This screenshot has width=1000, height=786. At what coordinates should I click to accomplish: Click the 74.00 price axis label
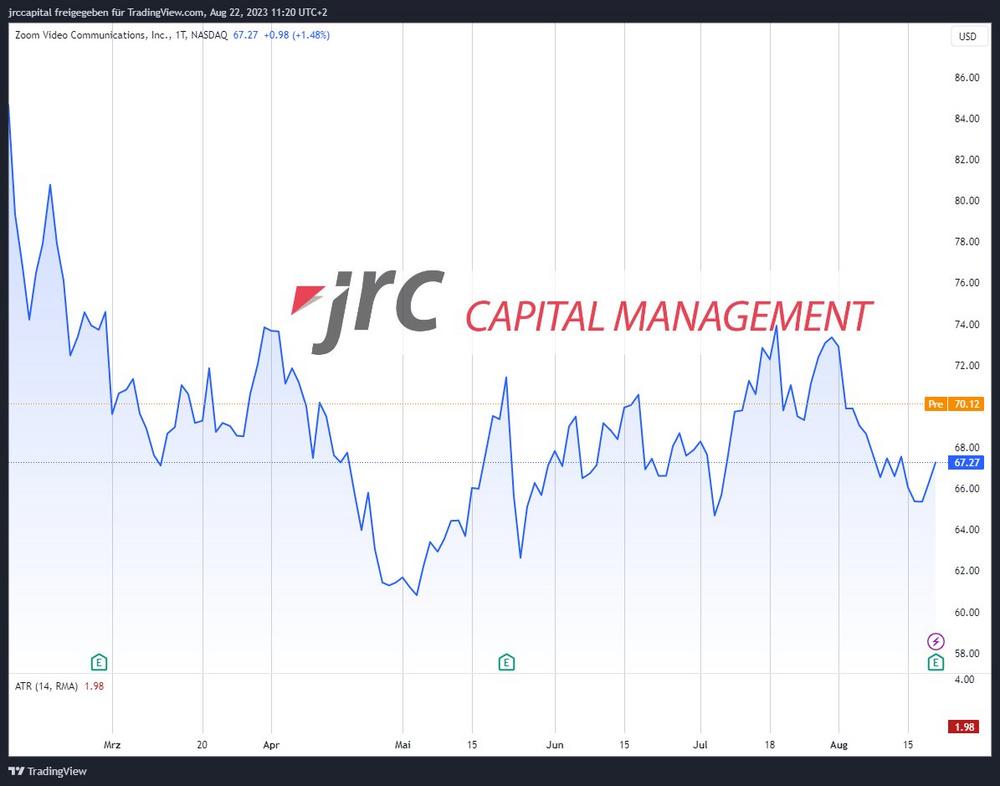[967, 324]
